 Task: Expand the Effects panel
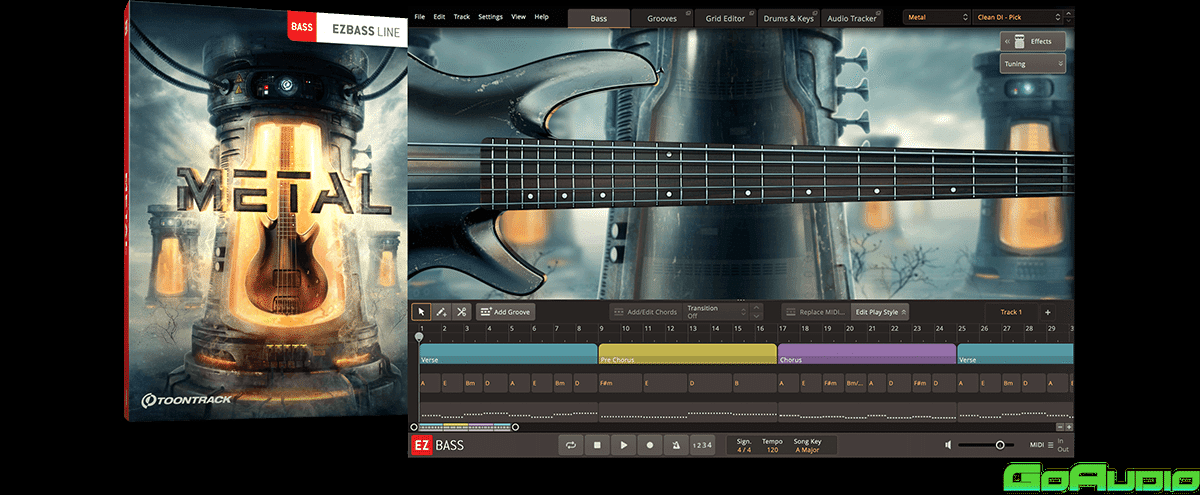pos(1032,41)
